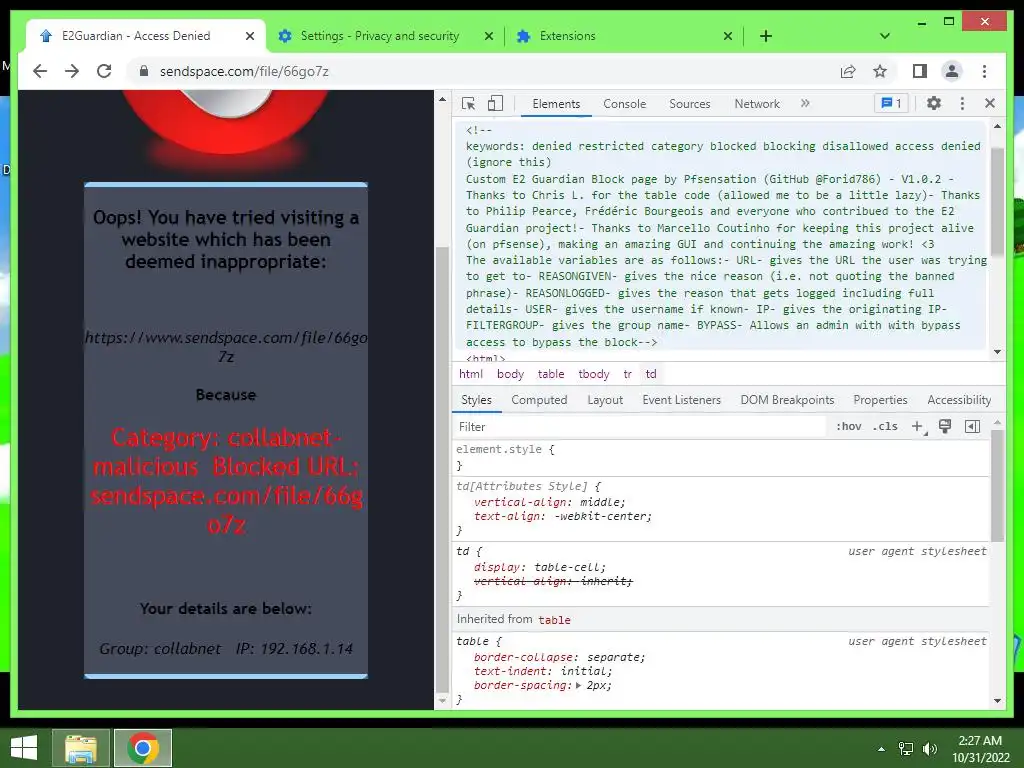This screenshot has width=1024, height=768.
Task: Open Chrome side panel
Action: point(920,71)
